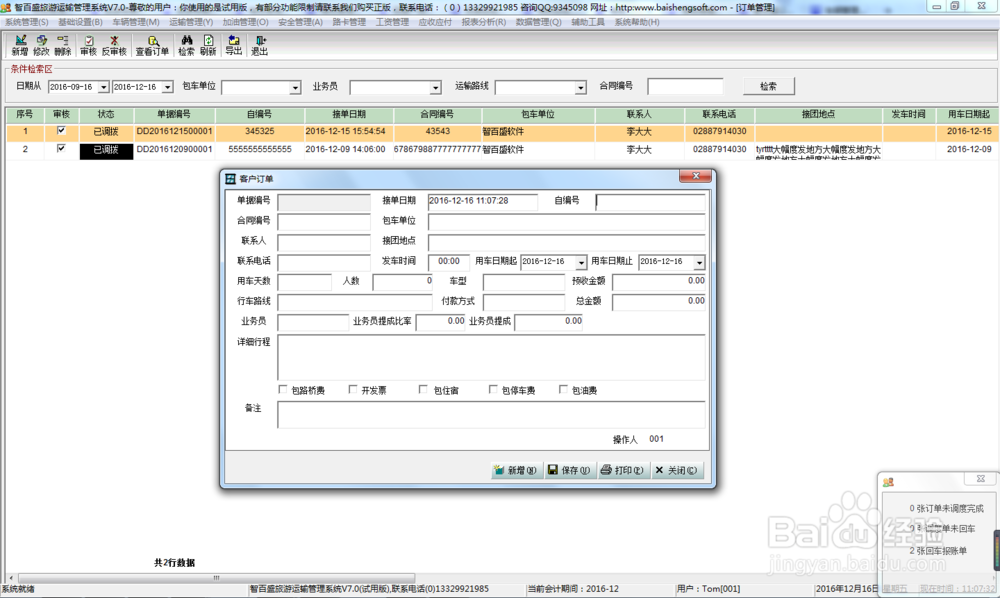Check the 包油费 checkbox
This screenshot has width=1000, height=598.
pyautogui.click(x=563, y=389)
